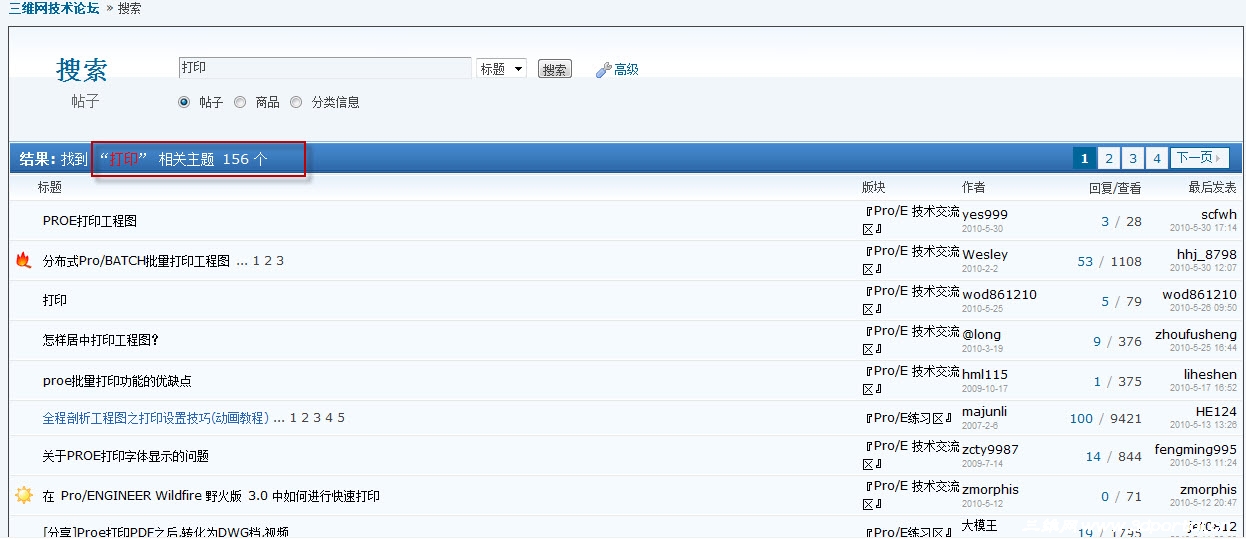
Task: Open author profile yes999
Action: click(985, 214)
